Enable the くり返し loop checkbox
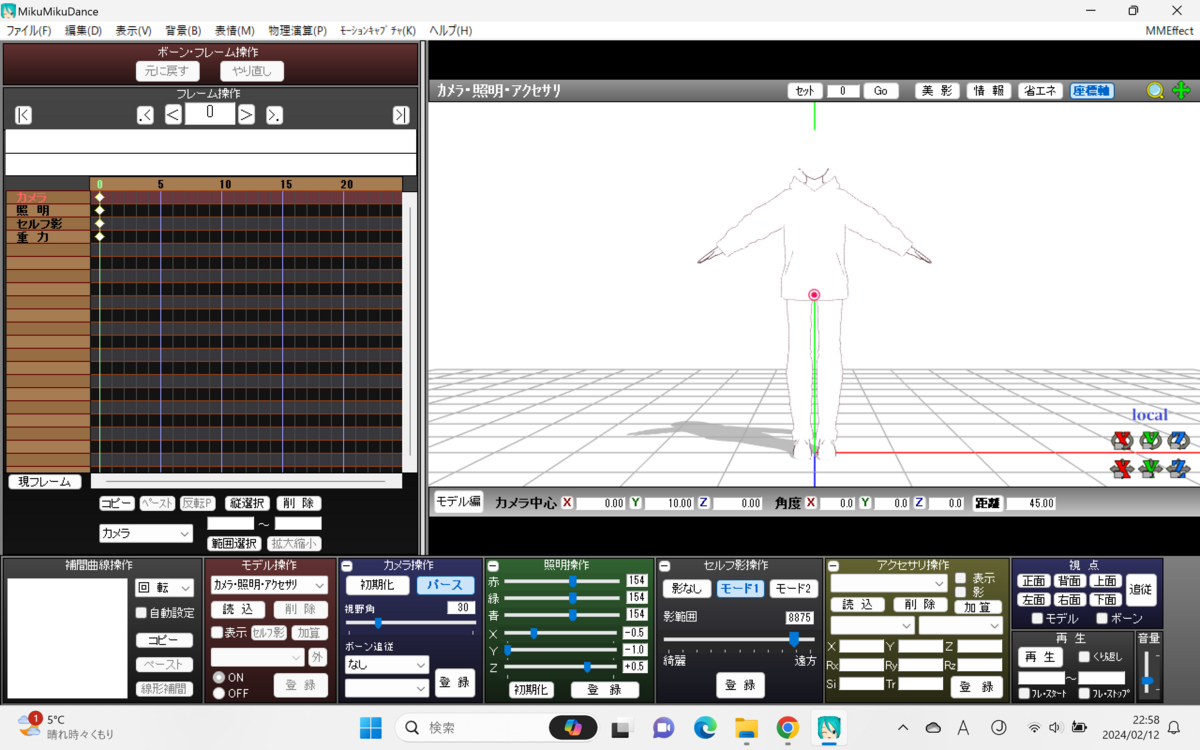The width and height of the screenshot is (1200, 750). pos(1085,657)
